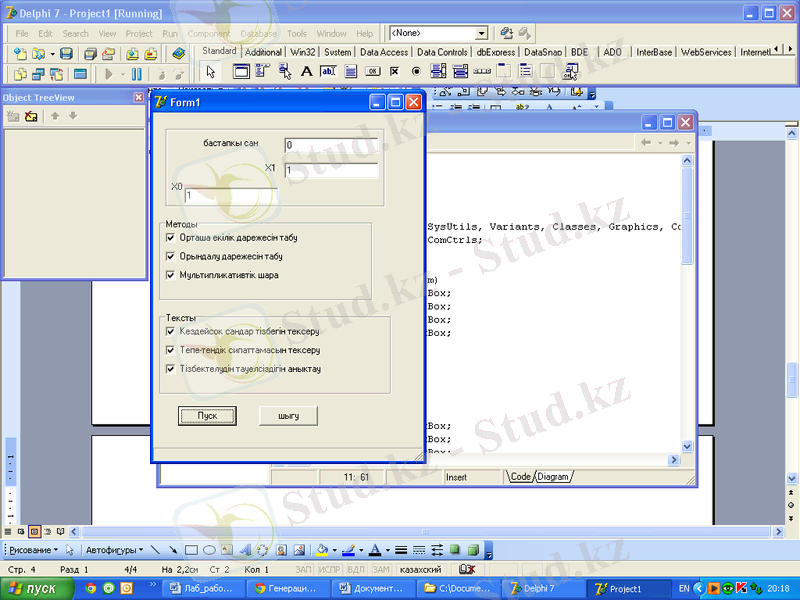Open the Tools menu
This screenshot has height=600, width=800.
[x=296, y=34]
